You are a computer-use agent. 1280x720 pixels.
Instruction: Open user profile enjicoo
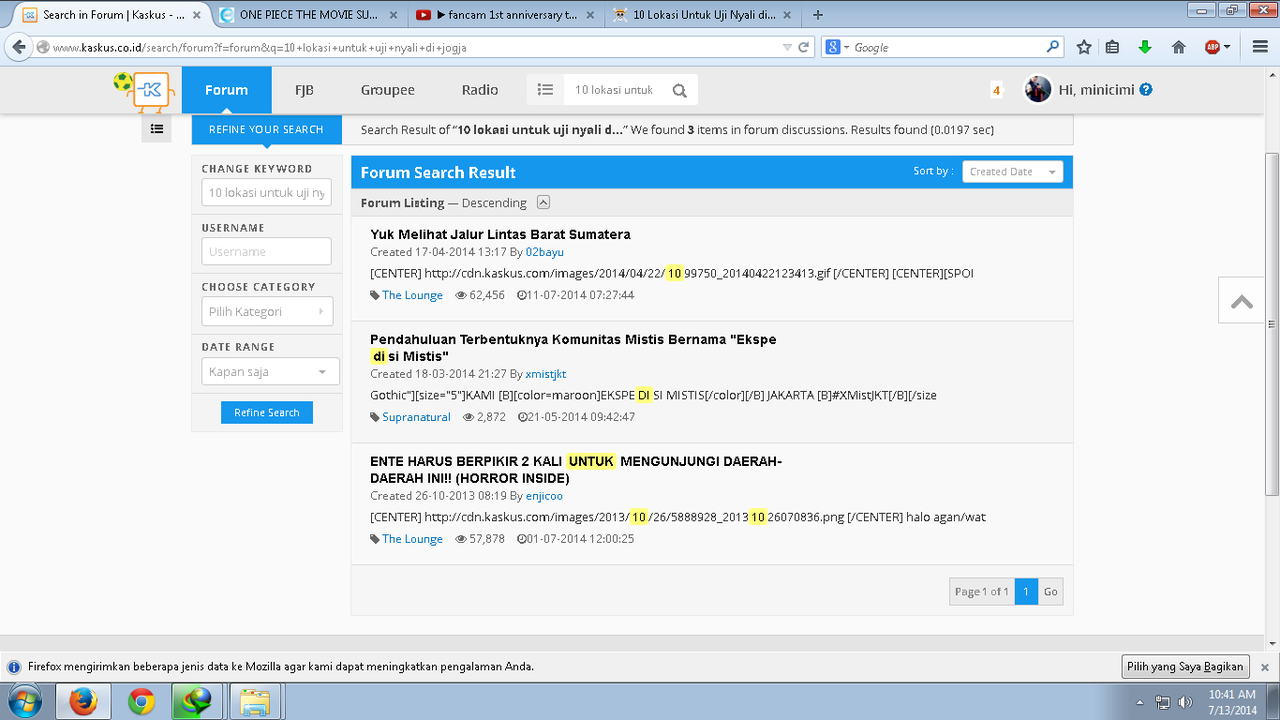(544, 496)
